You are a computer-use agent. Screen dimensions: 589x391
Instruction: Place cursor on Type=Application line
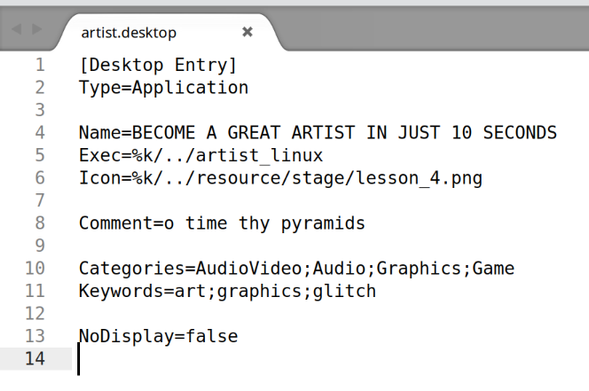point(164,88)
